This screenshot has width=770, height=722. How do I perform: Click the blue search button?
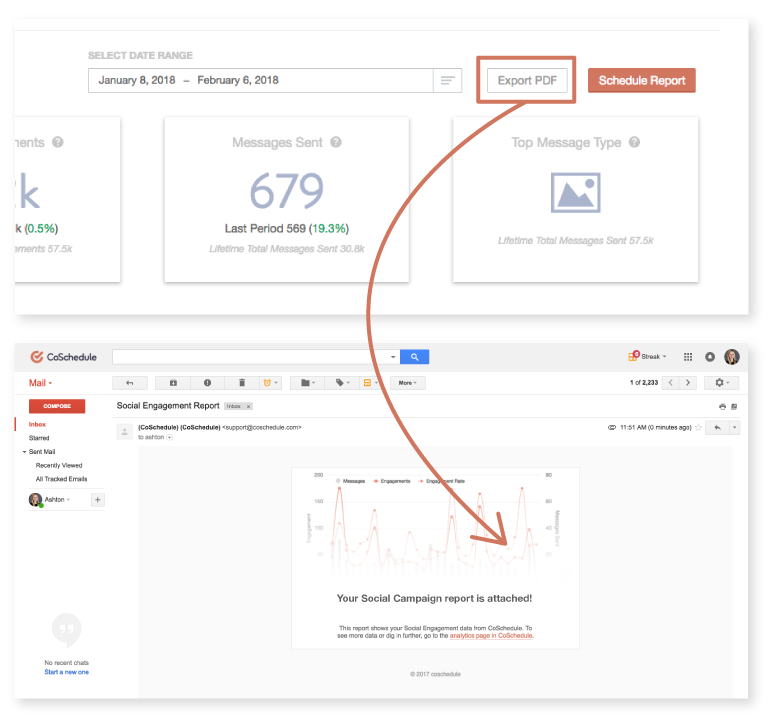tap(414, 357)
